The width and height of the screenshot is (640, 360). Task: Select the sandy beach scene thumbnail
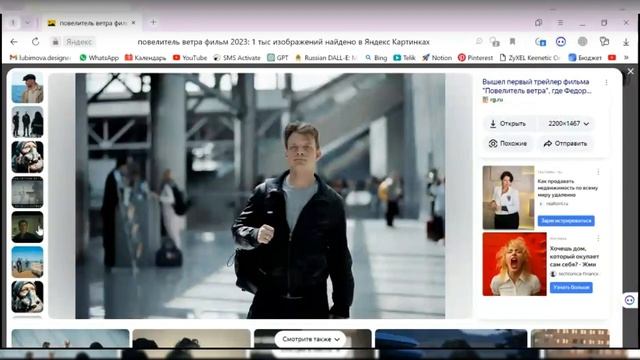coord(27,262)
